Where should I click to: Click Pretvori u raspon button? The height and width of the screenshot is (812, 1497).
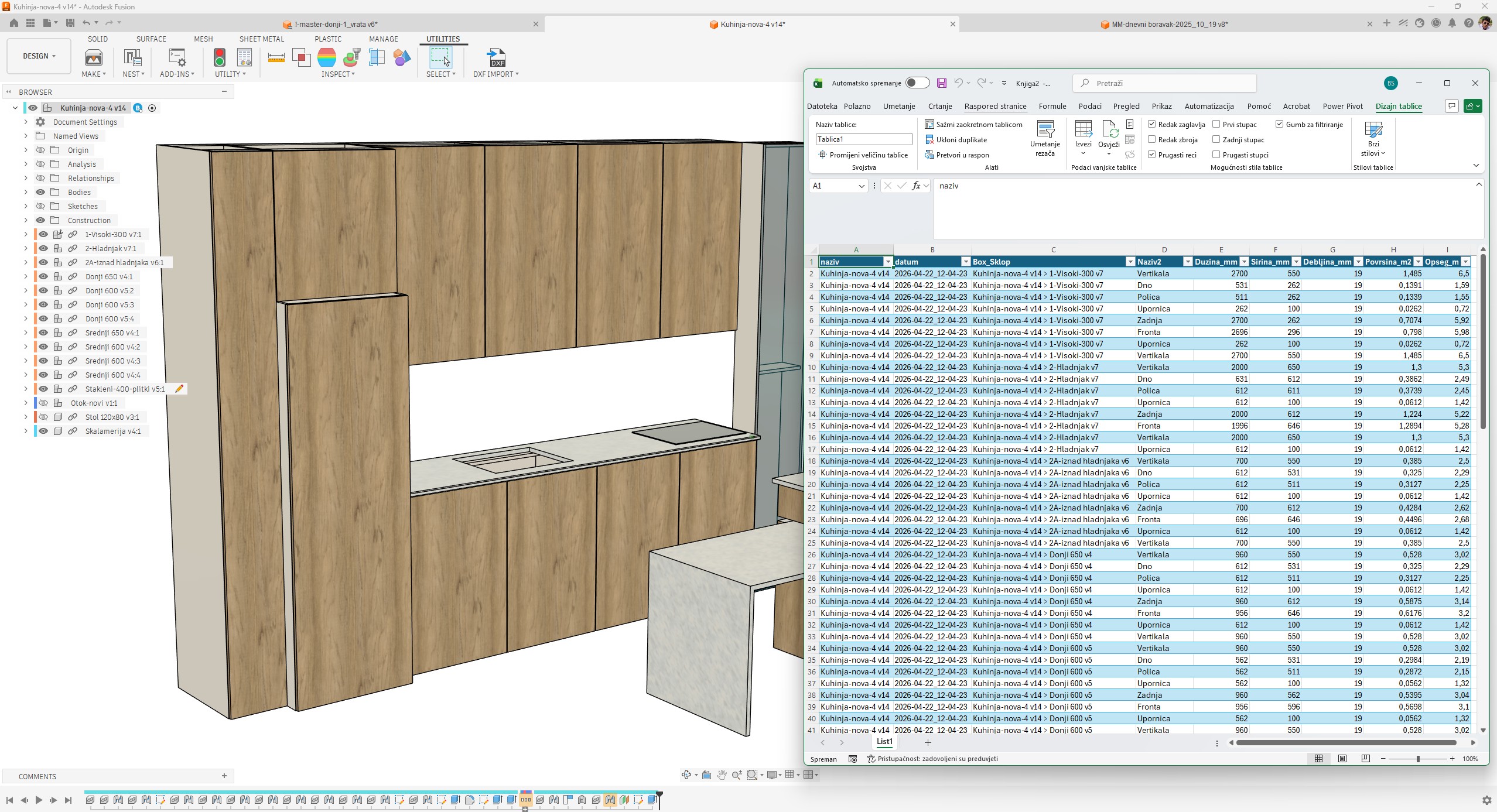[962, 155]
